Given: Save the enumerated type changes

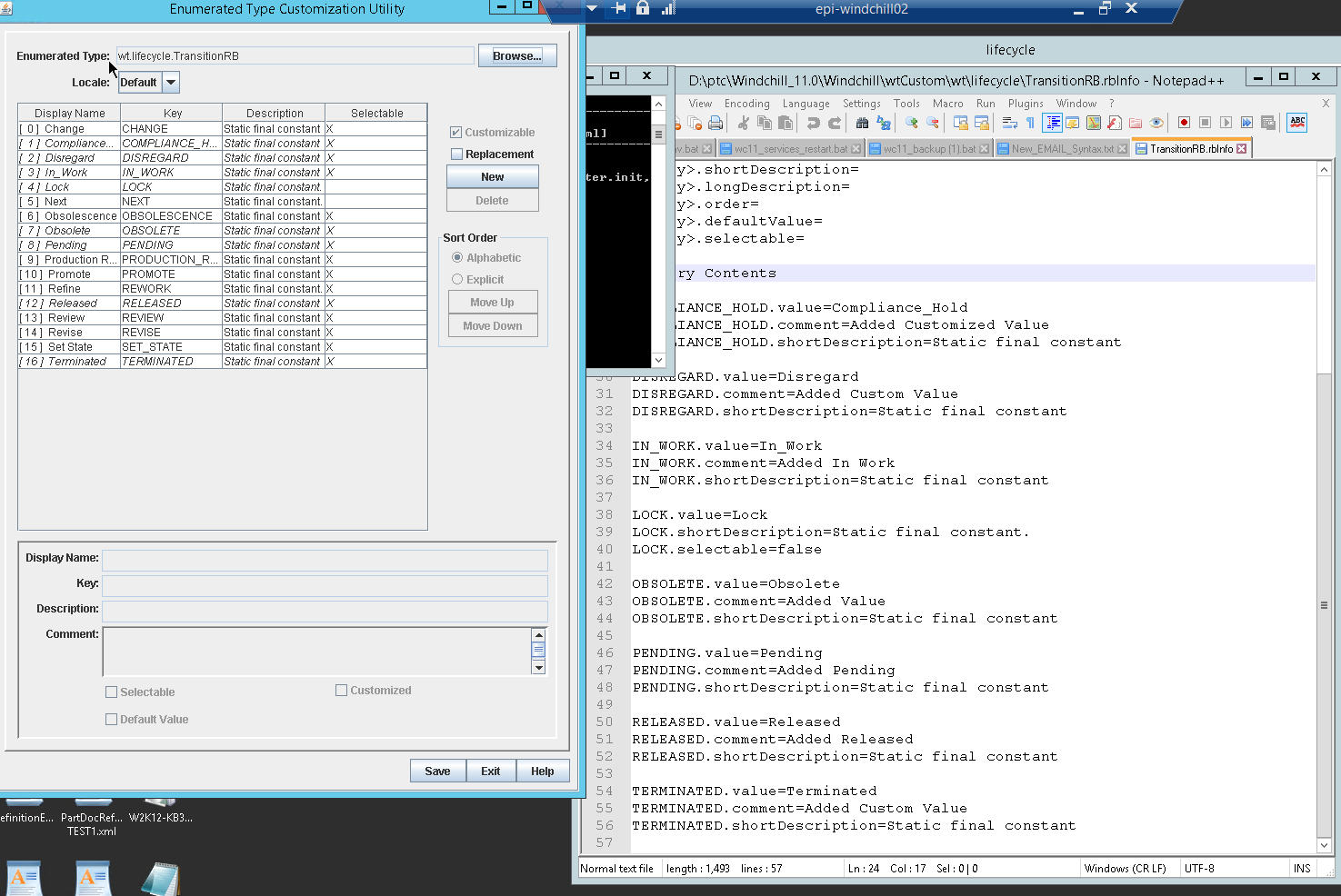Looking at the screenshot, I should click(437, 771).
